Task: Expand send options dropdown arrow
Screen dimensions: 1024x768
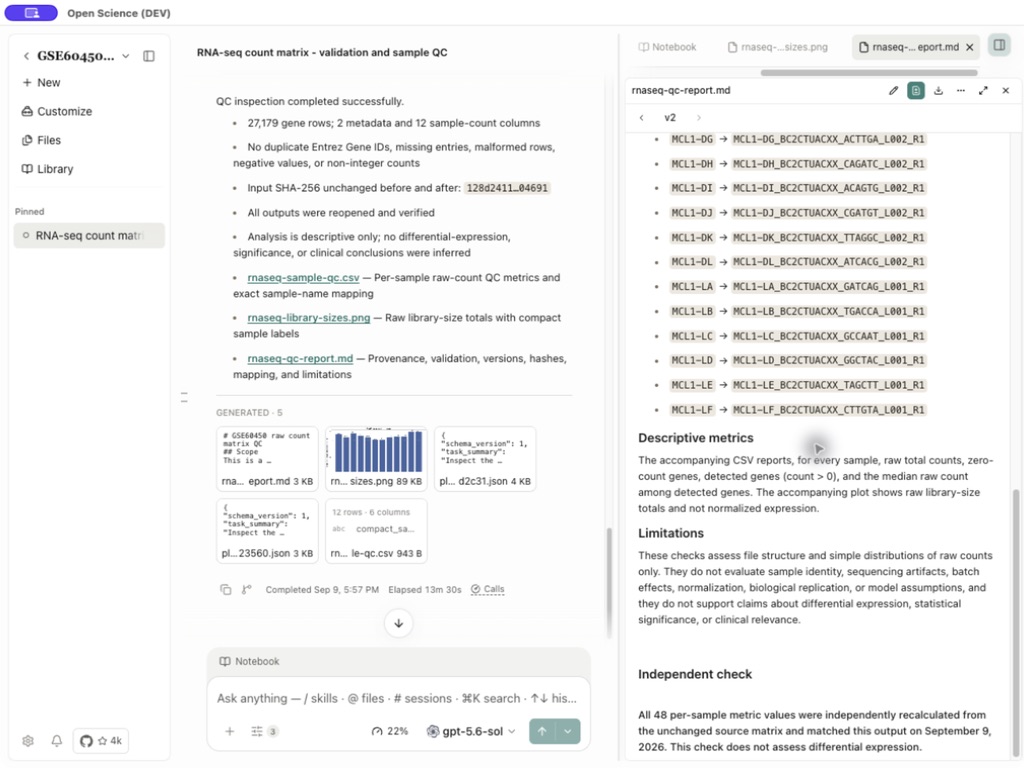Action: click(x=568, y=731)
